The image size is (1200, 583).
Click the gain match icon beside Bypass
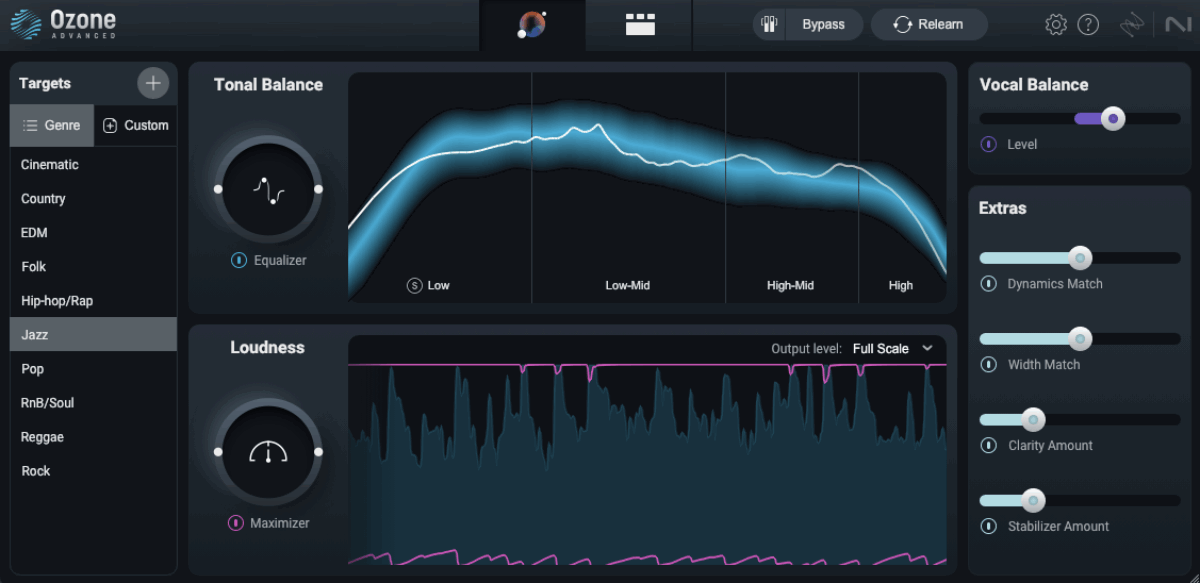[x=770, y=24]
